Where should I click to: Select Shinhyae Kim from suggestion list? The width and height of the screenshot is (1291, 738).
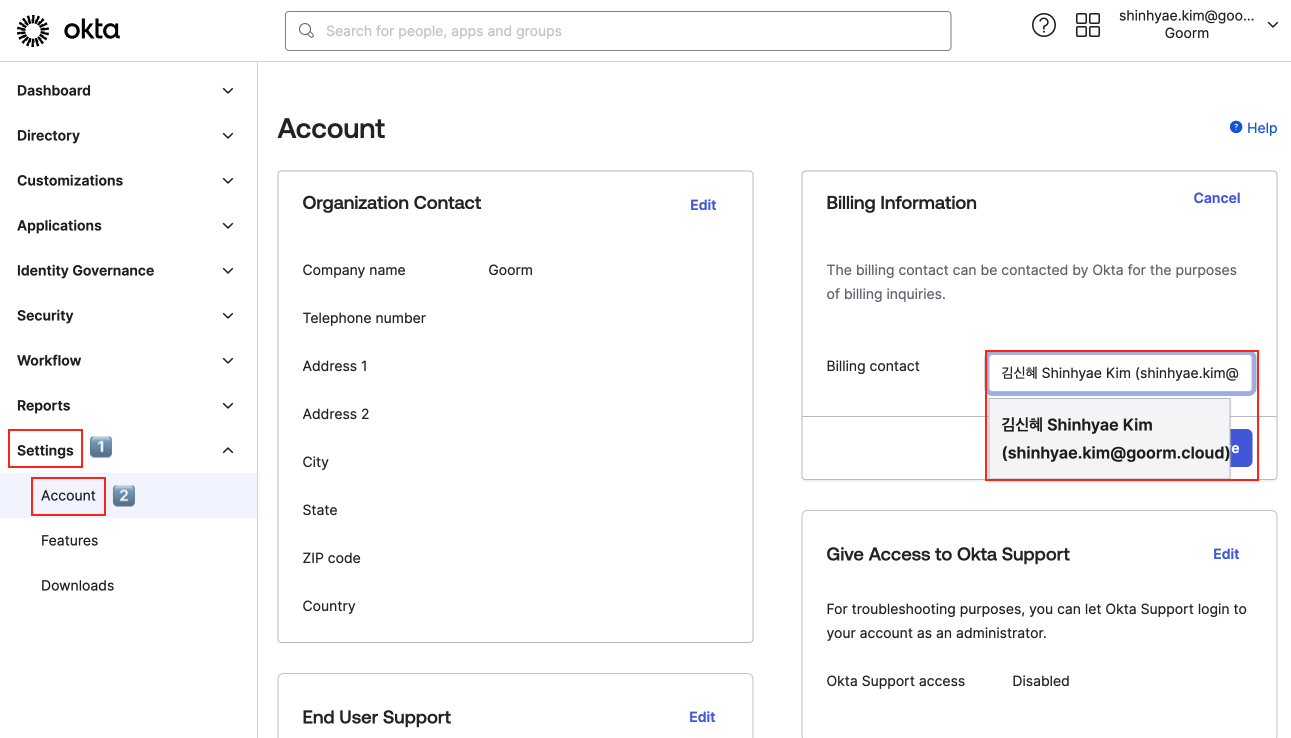1108,439
